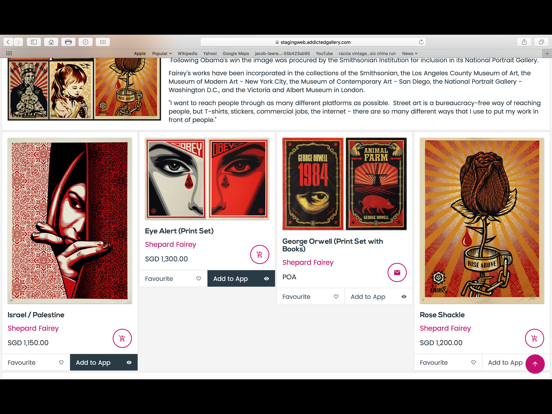Click the address bar showing stagingweb.addictedgallery.com
The image size is (552, 414).
(x=313, y=42)
